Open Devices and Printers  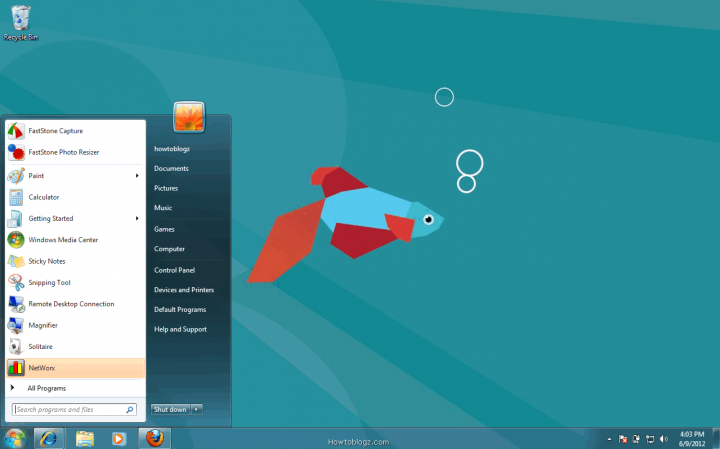pyautogui.click(x=183, y=290)
